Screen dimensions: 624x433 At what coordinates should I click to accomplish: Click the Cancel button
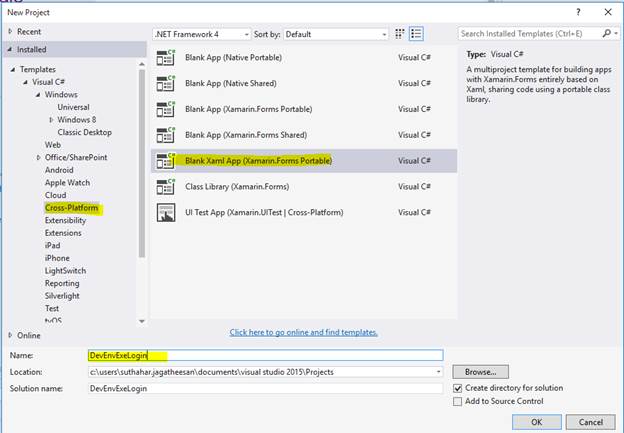pos(591,422)
